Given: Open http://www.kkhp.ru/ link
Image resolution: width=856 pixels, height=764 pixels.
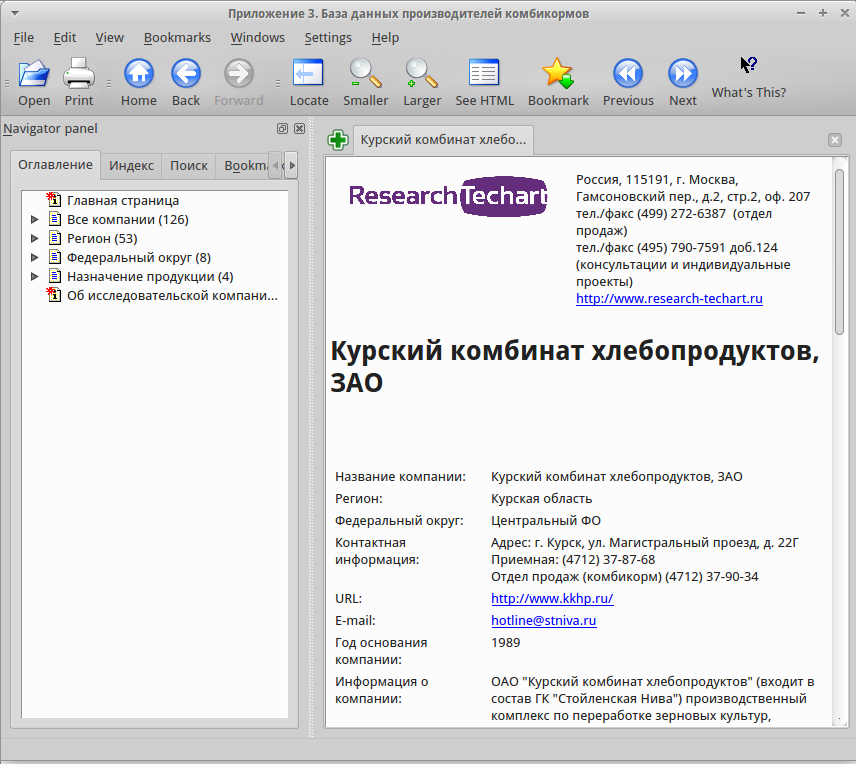Looking at the screenshot, I should click(x=552, y=599).
